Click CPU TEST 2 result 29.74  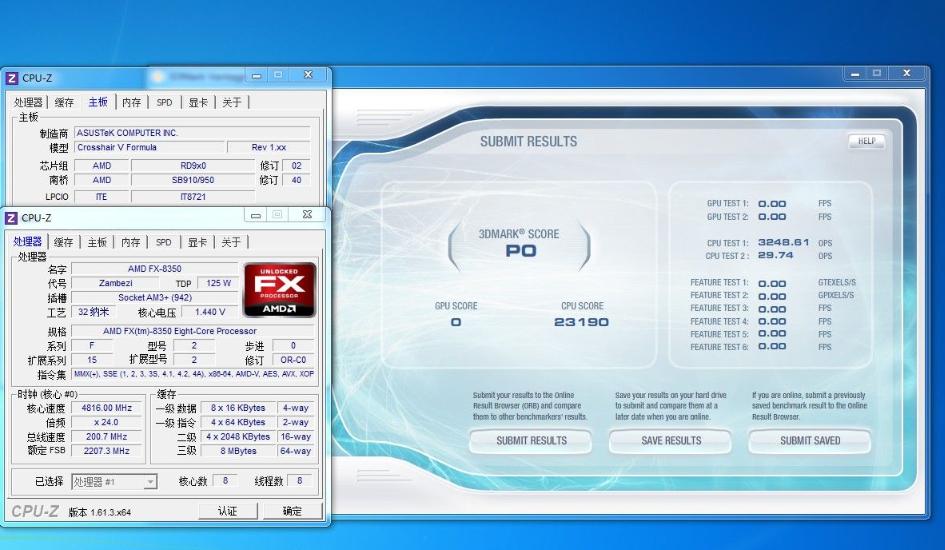click(x=776, y=255)
